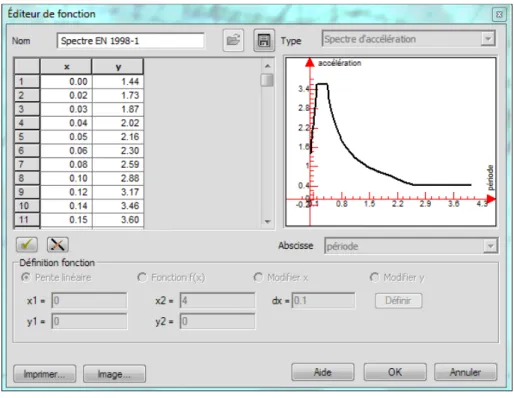This screenshot has height=398, width=514.
Task: Click the OK button
Action: tap(395, 372)
